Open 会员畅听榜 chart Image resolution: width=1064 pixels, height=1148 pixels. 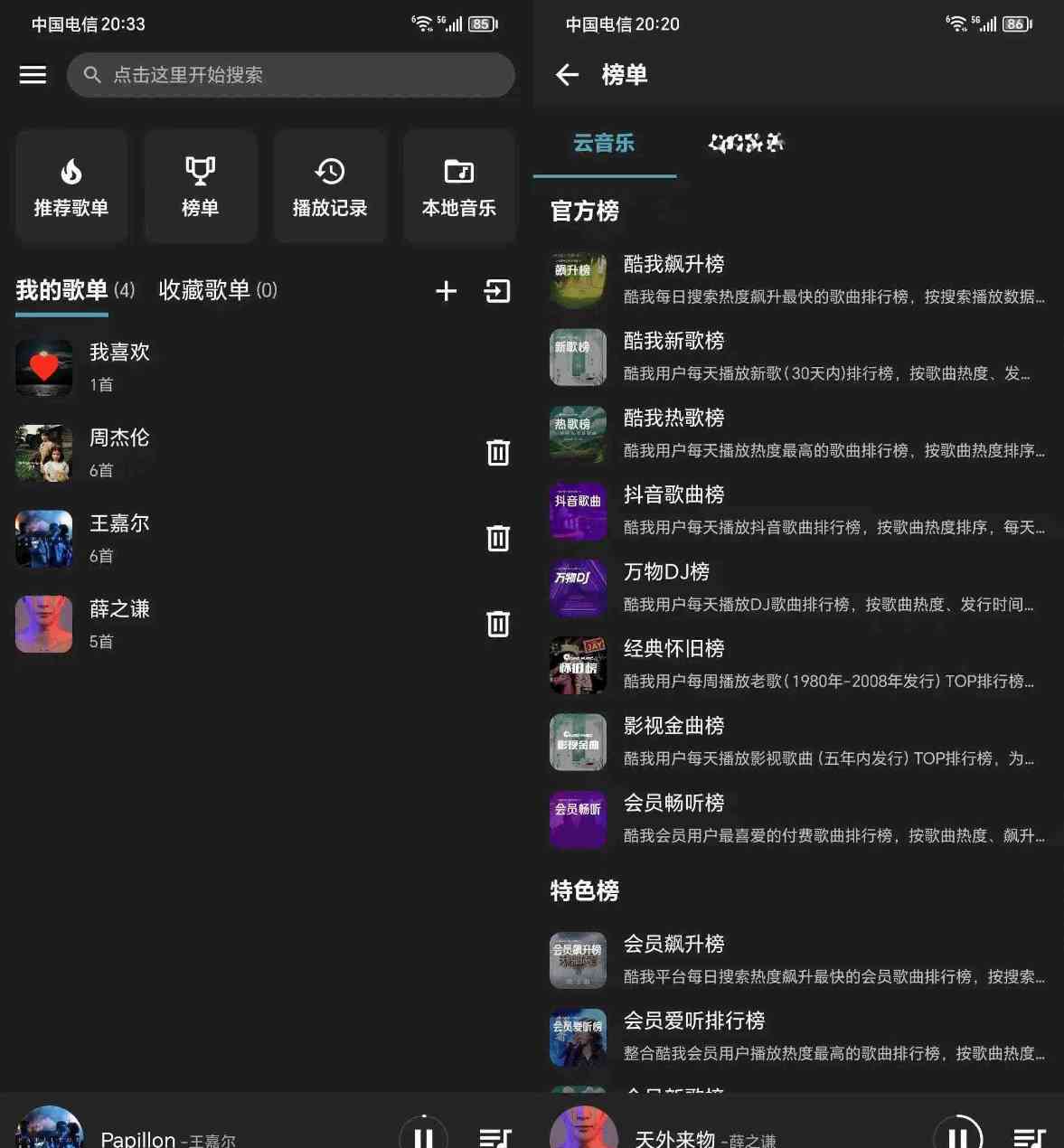[798, 819]
